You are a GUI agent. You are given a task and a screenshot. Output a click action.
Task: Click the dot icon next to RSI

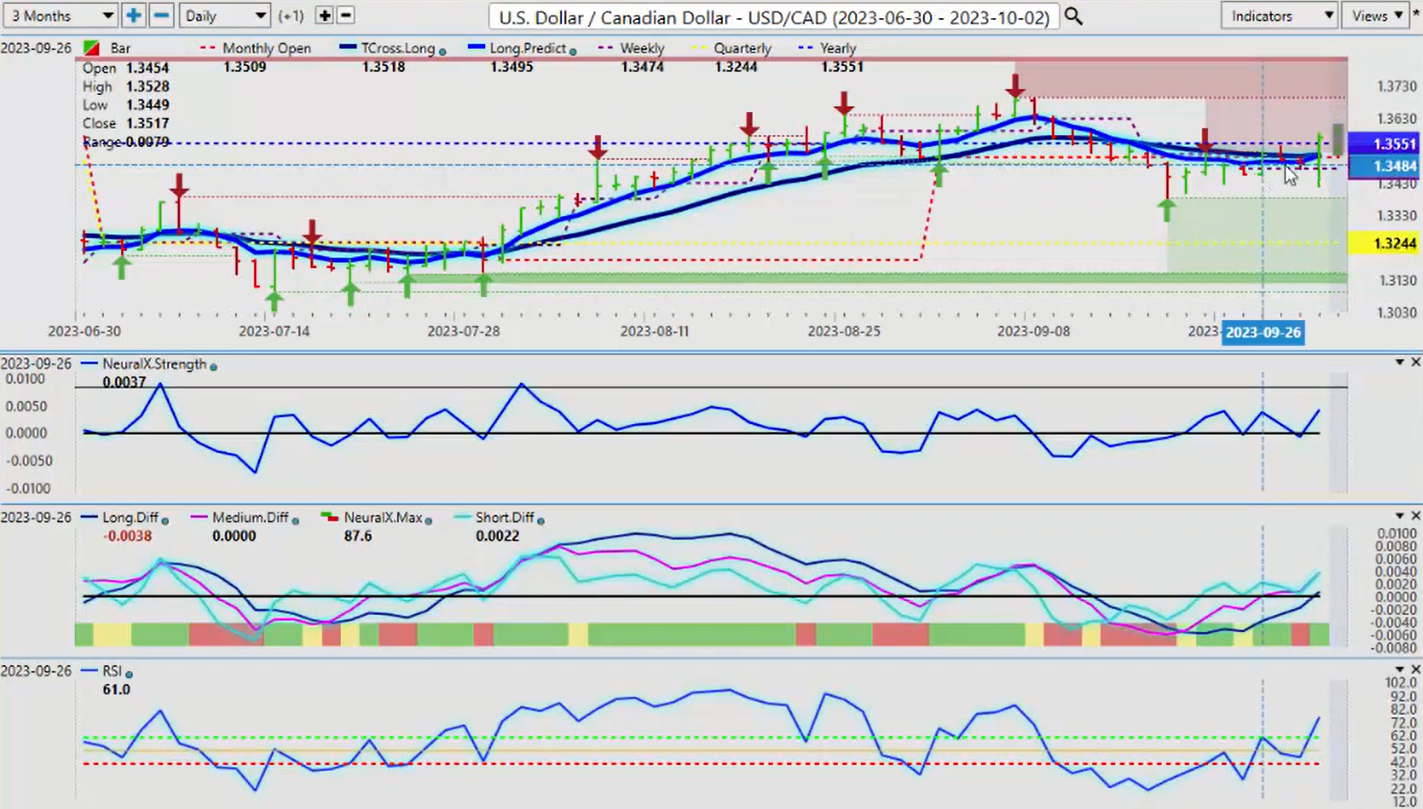[129, 673]
